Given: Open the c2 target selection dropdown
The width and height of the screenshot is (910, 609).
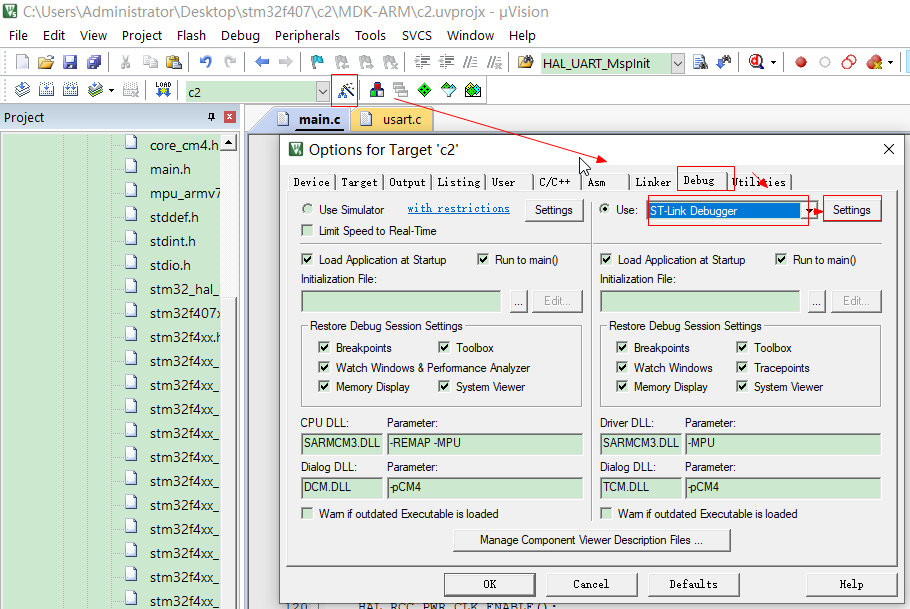Looking at the screenshot, I should [323, 91].
